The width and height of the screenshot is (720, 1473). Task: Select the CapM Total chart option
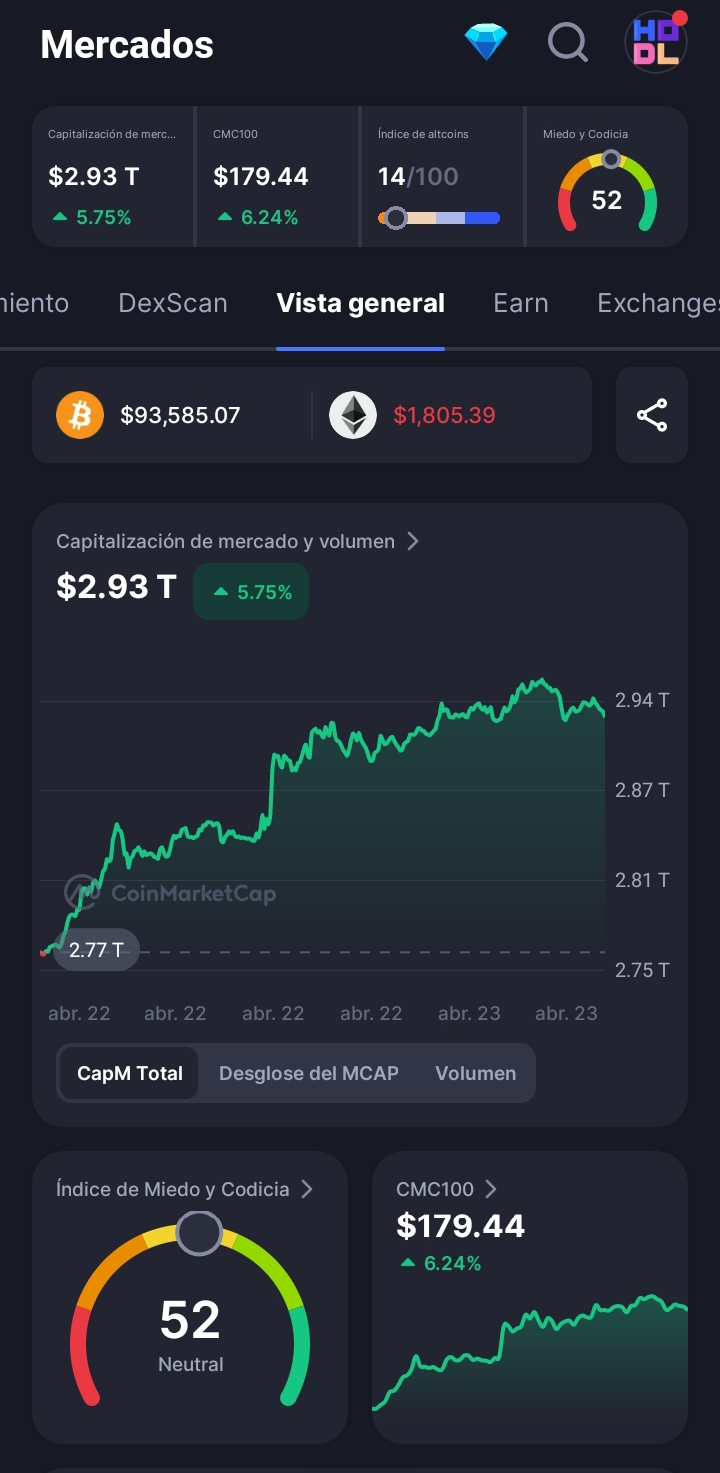(130, 1073)
